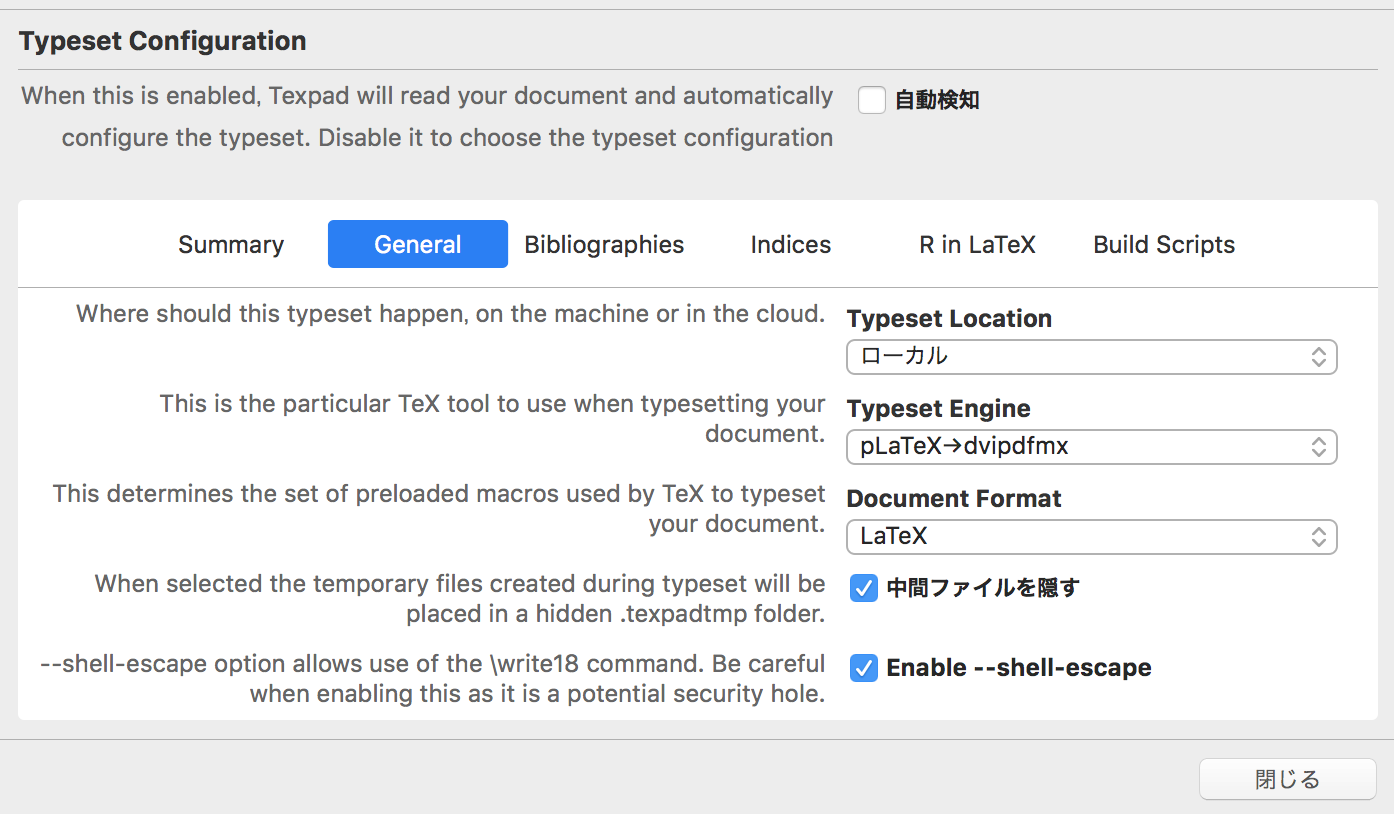The image size is (1394, 814).
Task: Disable the Enable --shell-escape checkbox
Action: tap(863, 668)
